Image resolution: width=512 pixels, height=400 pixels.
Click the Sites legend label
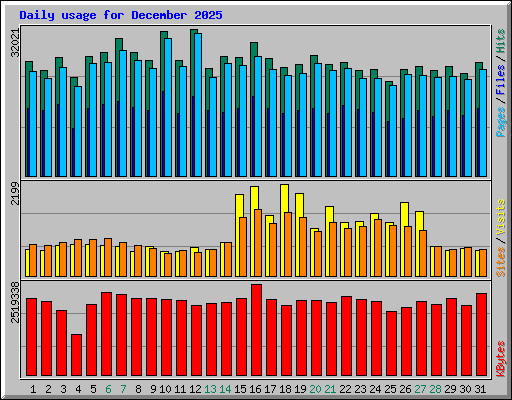tap(501, 262)
